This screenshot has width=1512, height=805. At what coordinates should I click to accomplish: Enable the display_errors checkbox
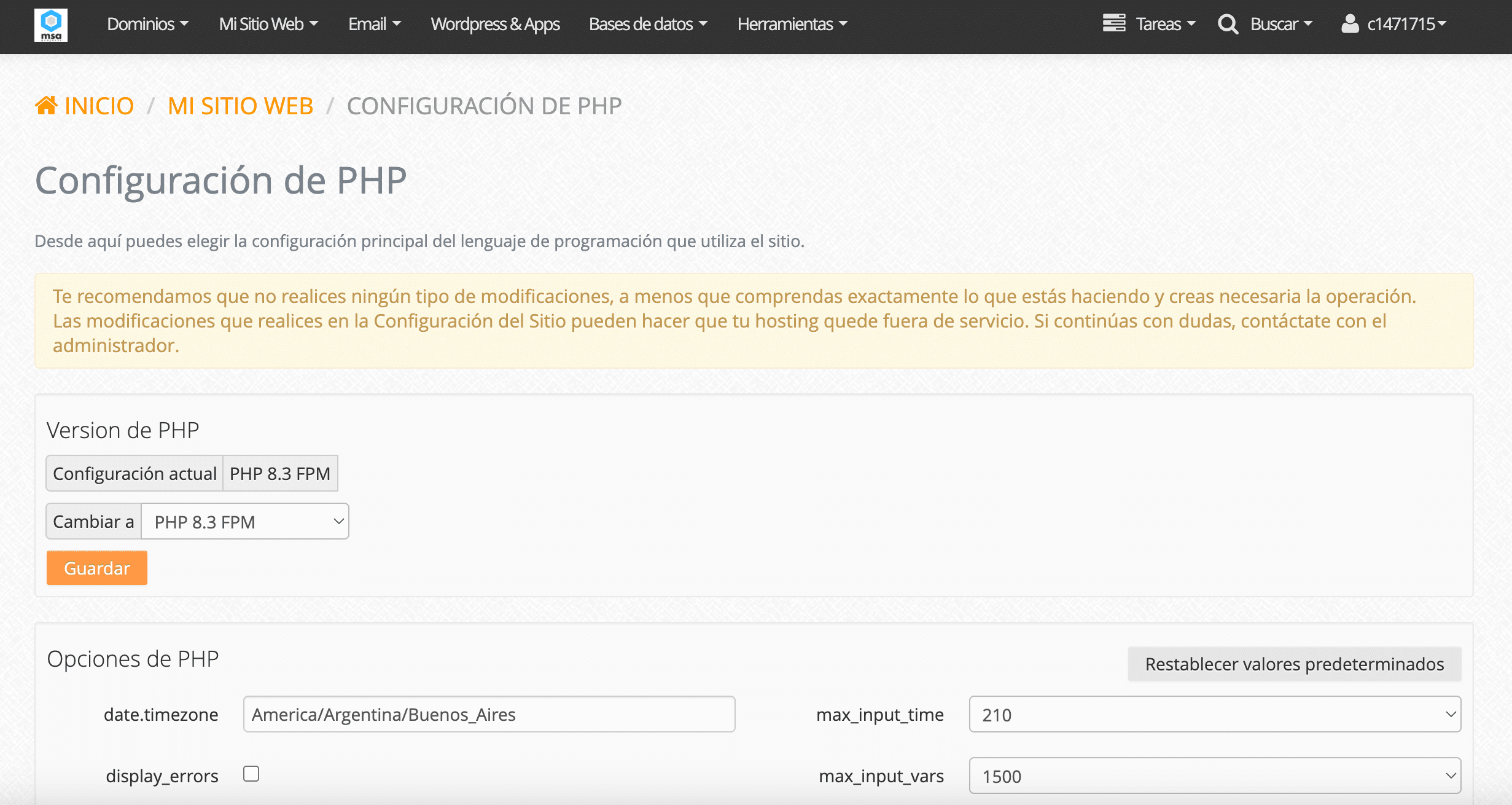(x=251, y=774)
